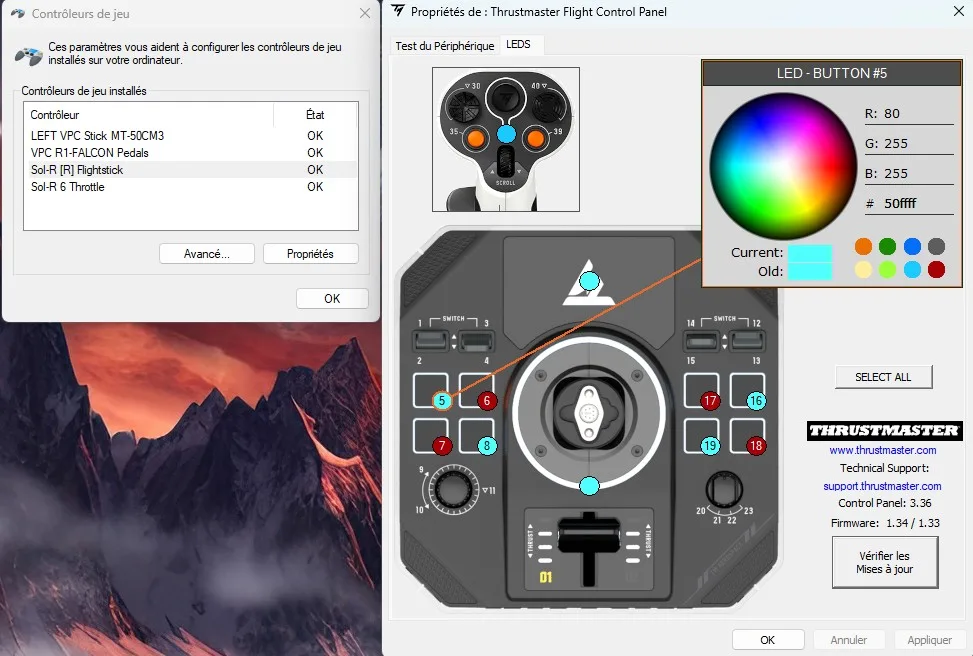Select VPC R1-FALCON Pedals in the list
973x656 pixels.
pyautogui.click(x=191, y=153)
